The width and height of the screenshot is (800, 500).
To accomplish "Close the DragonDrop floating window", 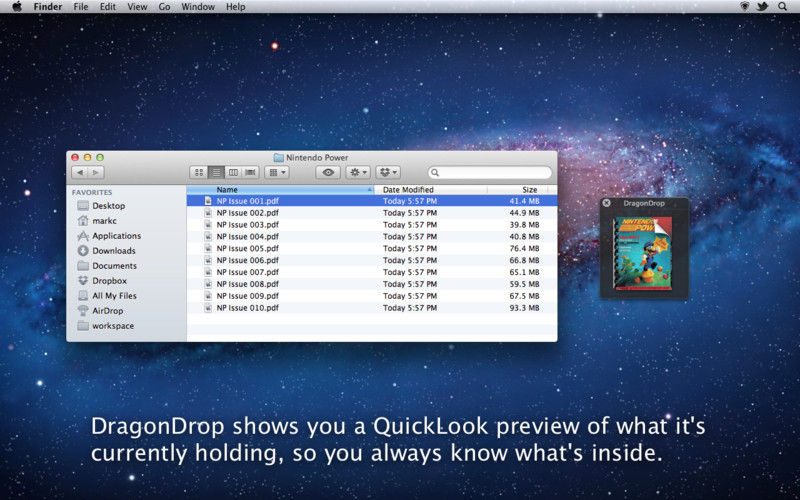I will [607, 203].
